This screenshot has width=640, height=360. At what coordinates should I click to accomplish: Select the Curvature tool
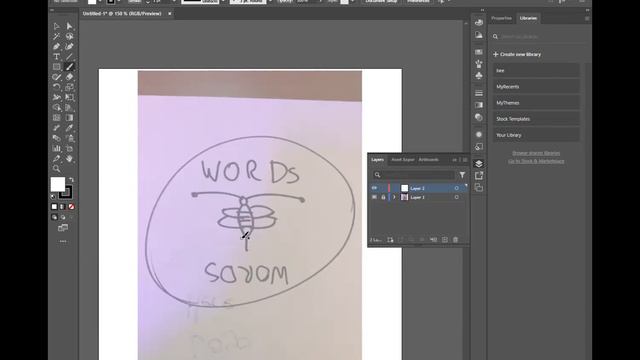click(x=69, y=47)
